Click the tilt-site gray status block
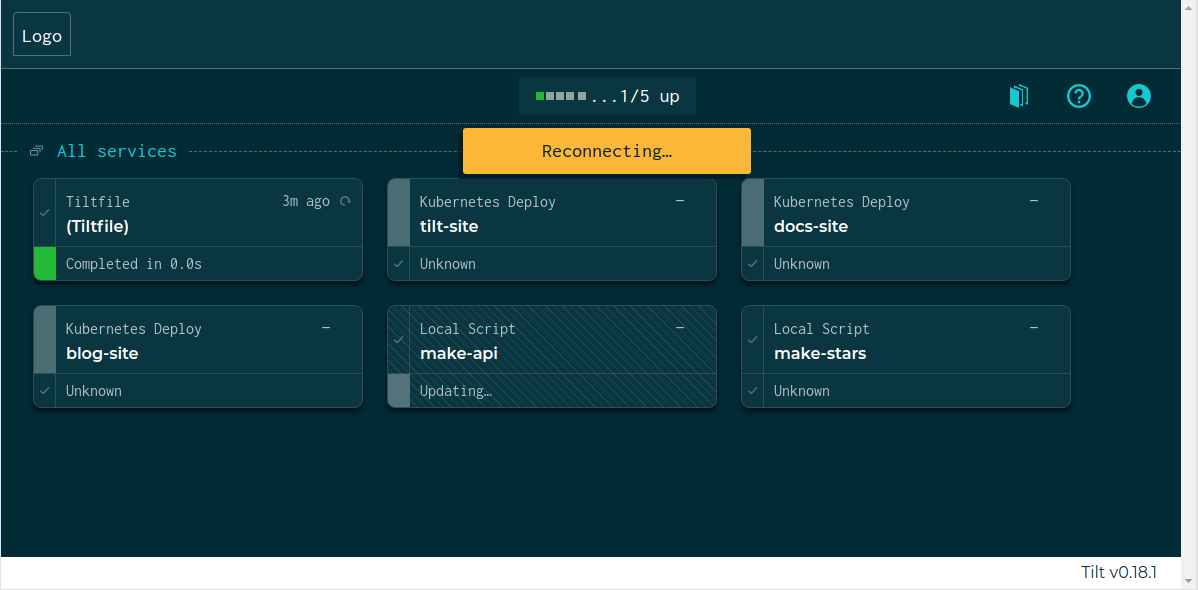The width and height of the screenshot is (1198, 590). pyautogui.click(x=399, y=212)
